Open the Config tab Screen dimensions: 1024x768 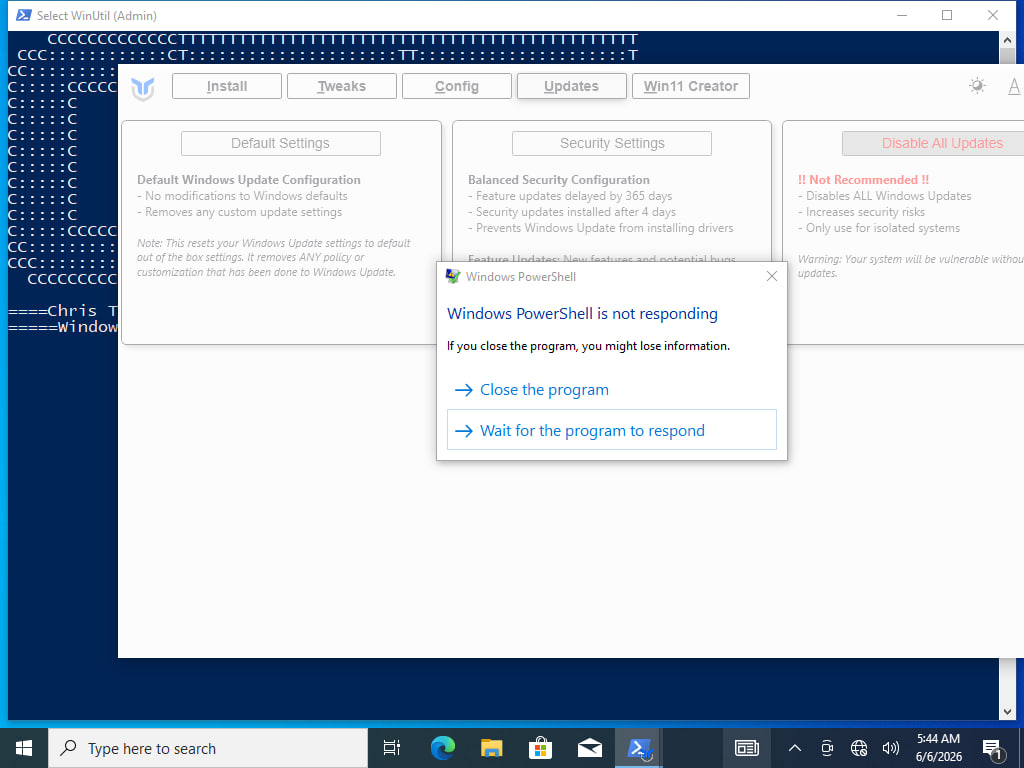click(x=456, y=86)
